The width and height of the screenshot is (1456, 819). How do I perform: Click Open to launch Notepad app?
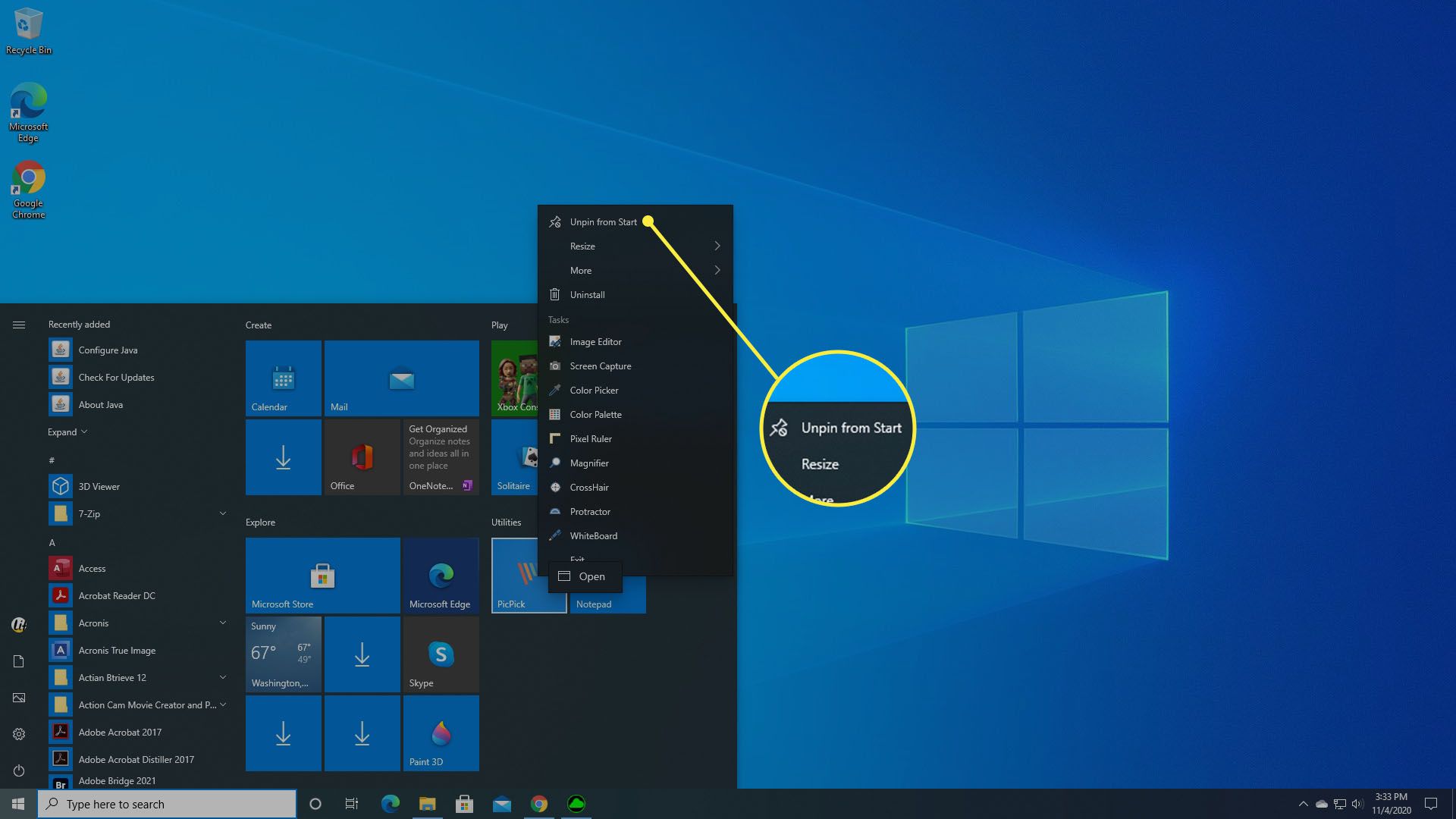point(592,575)
